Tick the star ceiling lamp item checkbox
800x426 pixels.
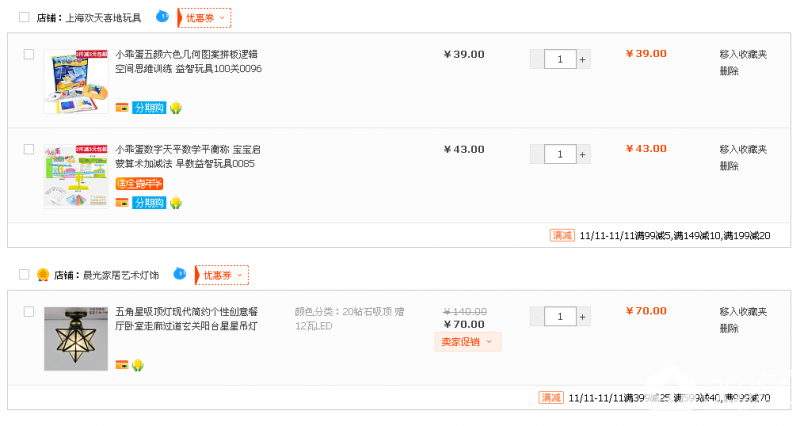coord(29,312)
